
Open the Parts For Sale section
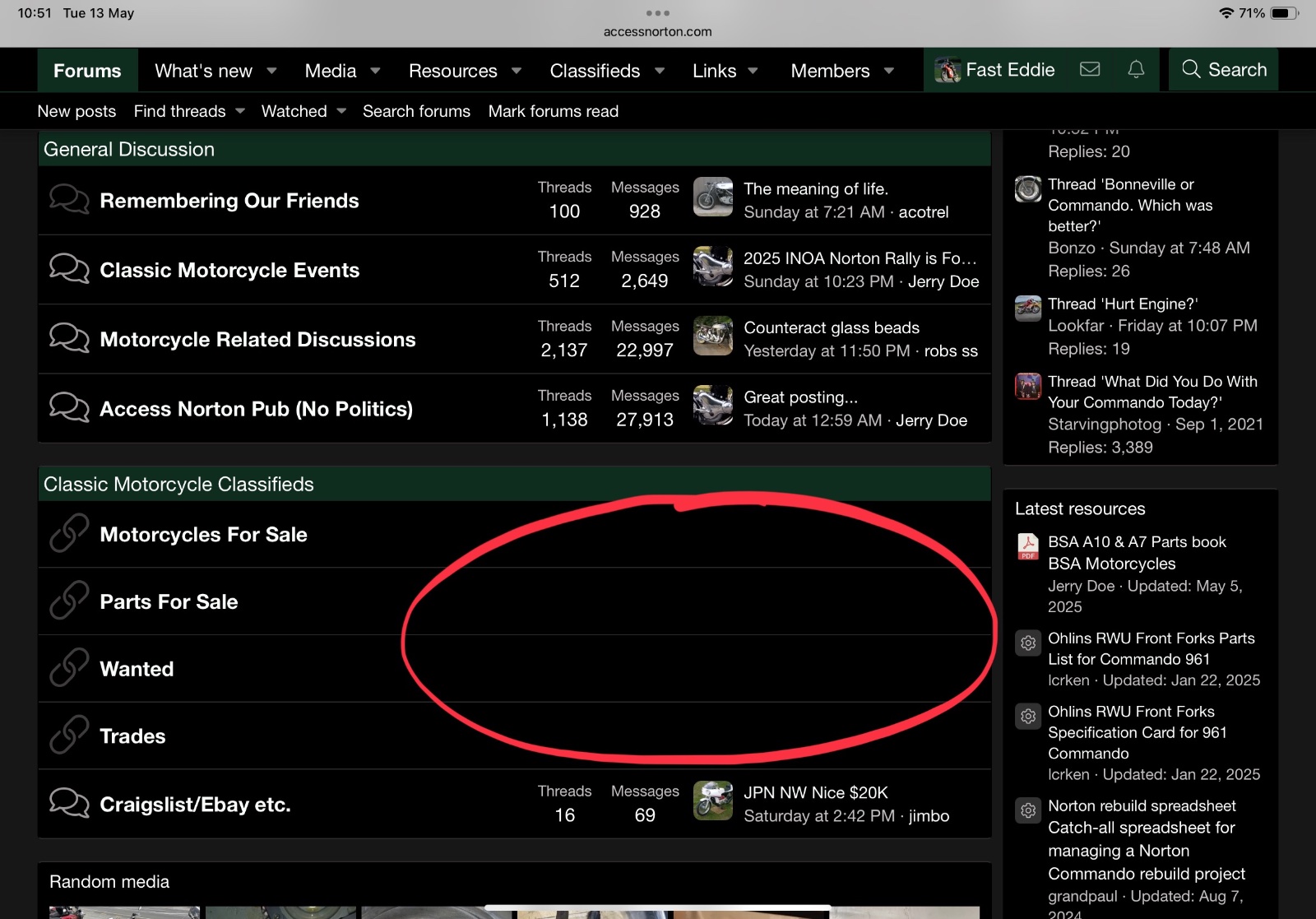[169, 601]
